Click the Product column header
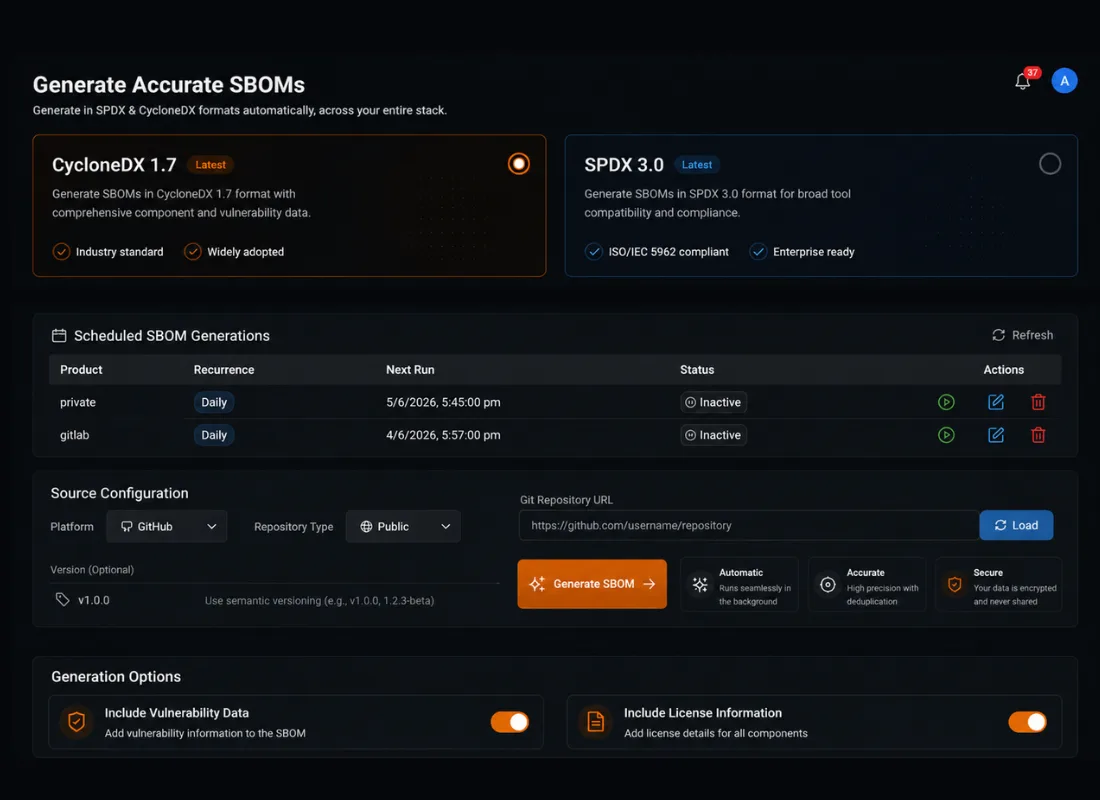This screenshot has height=800, width=1100. coord(81,370)
